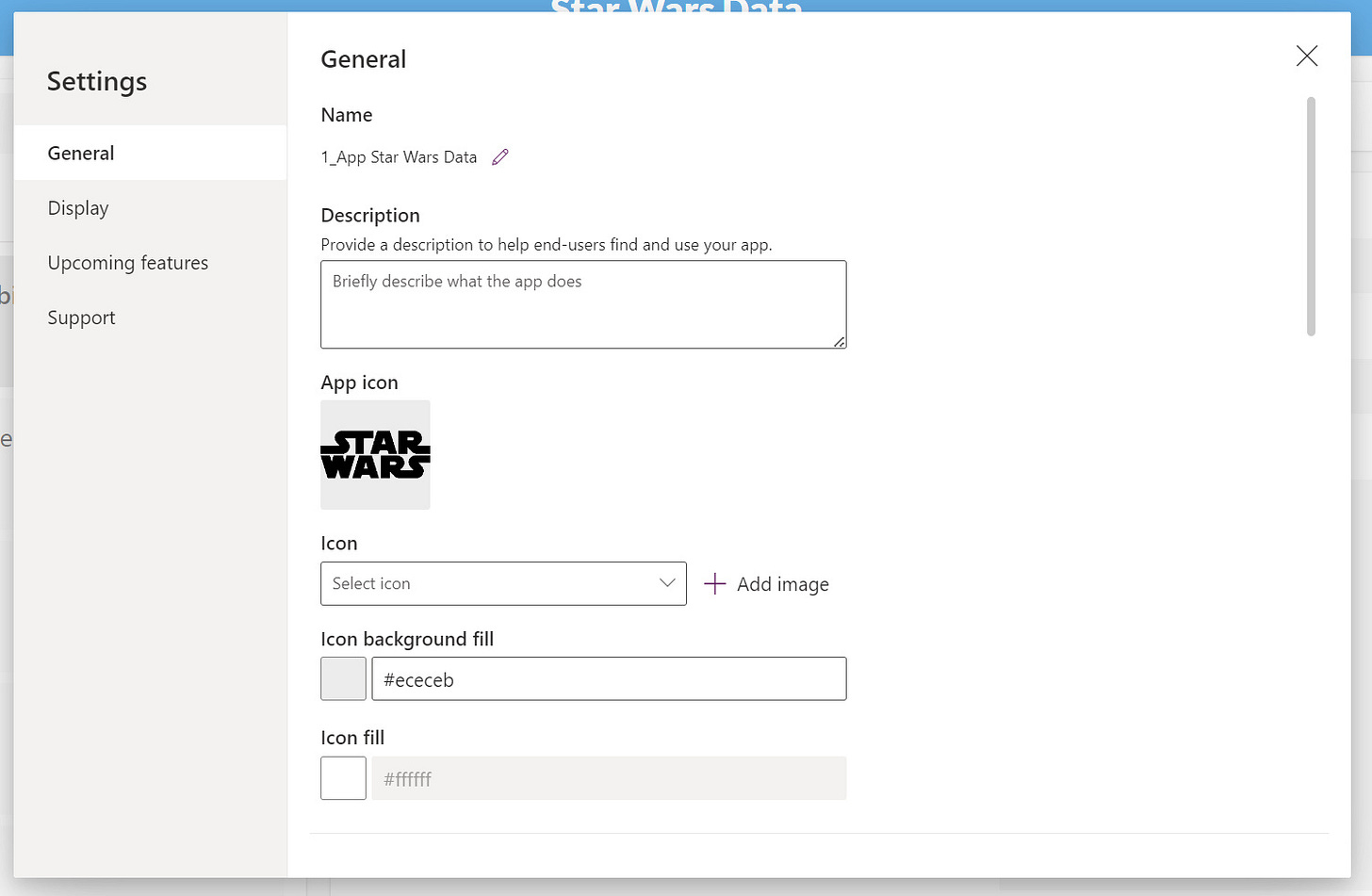Click the 'Icon background fill' label
Image resolution: width=1372 pixels, height=896 pixels.
407,639
